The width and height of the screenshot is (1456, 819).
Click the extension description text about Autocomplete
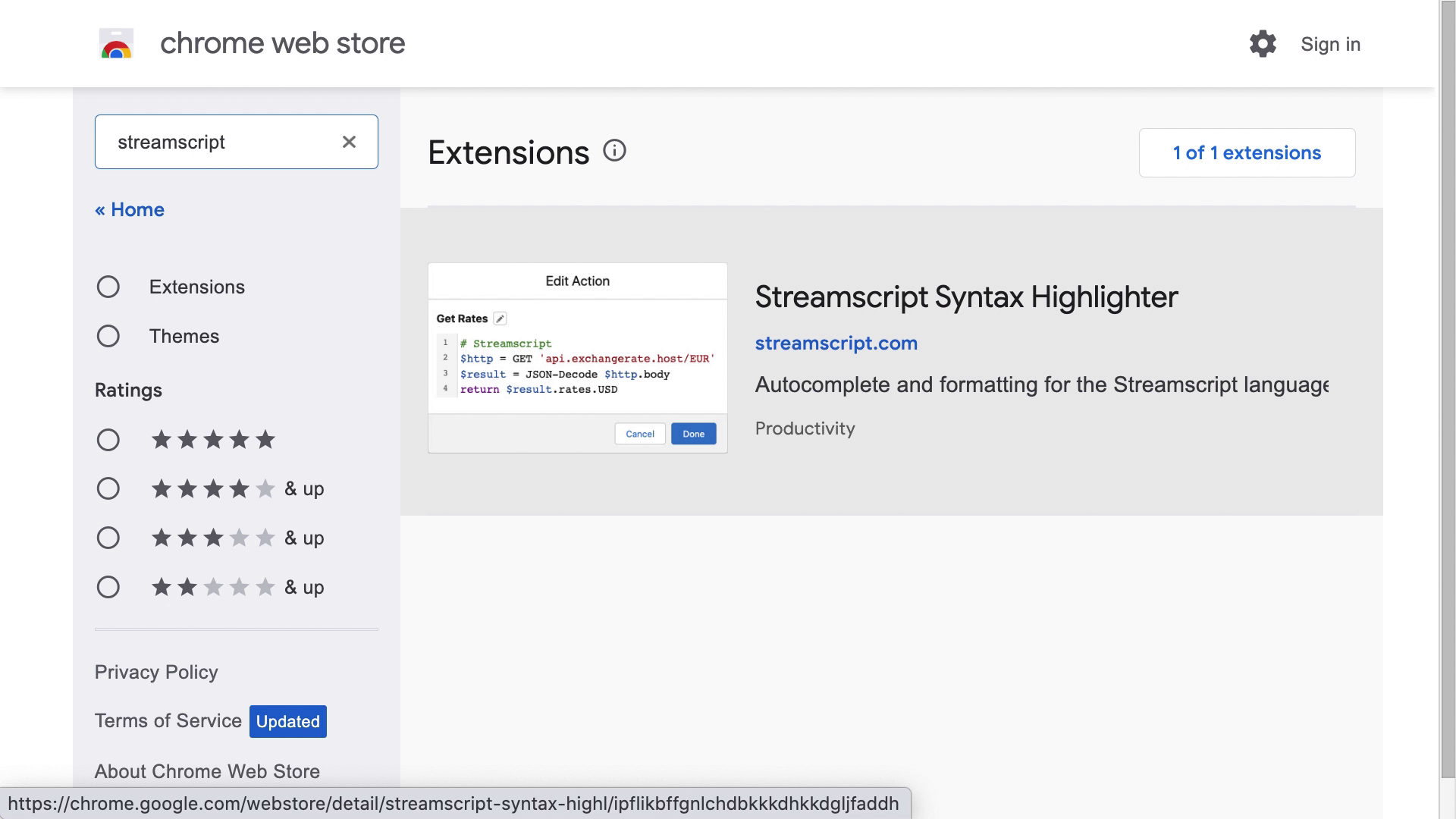1041,384
